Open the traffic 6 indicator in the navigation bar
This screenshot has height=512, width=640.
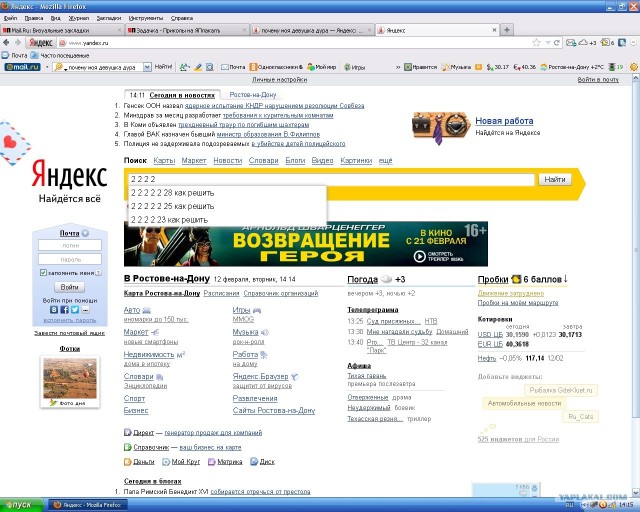point(607,43)
